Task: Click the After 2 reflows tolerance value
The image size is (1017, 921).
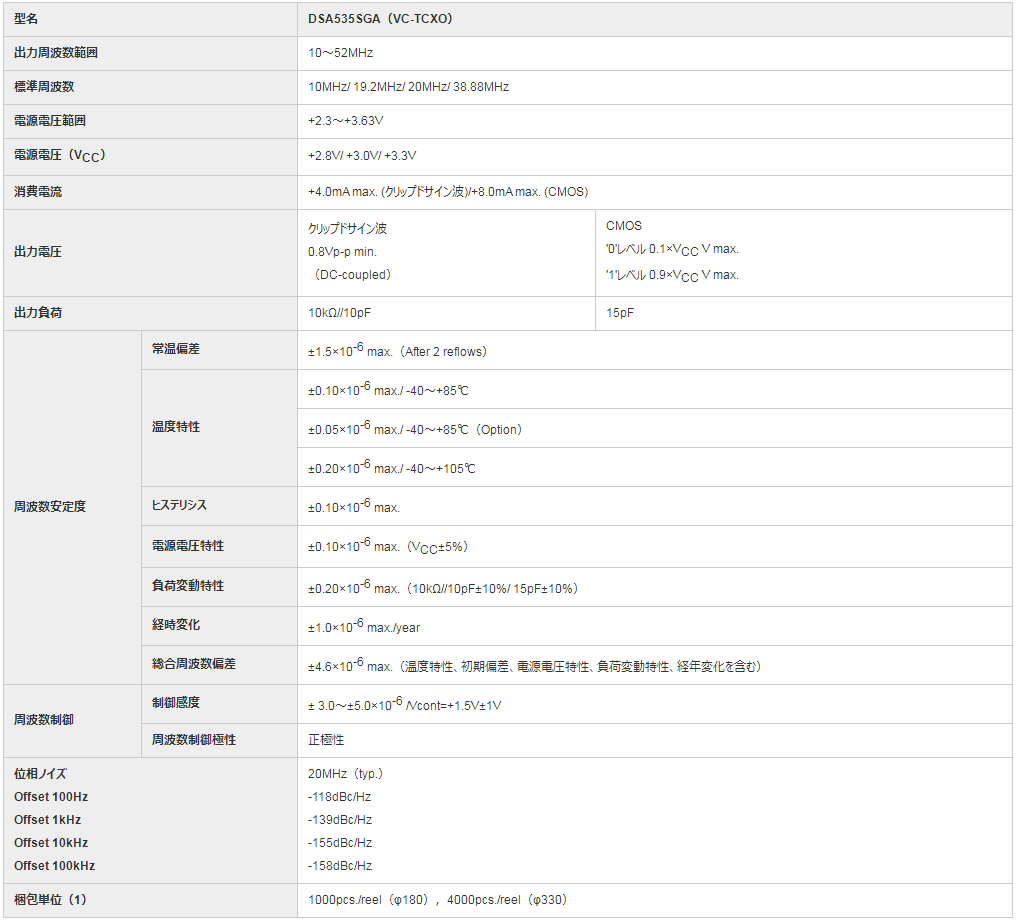Action: tap(398, 351)
